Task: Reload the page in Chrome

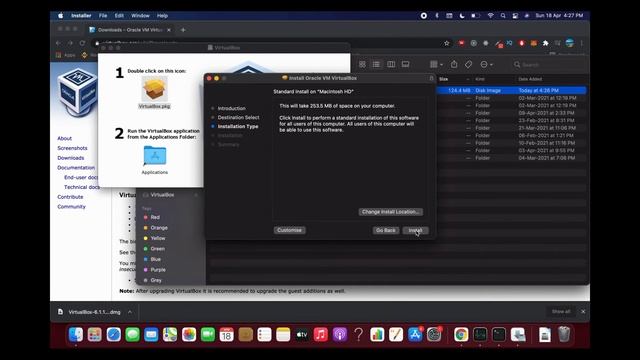Action: pyautogui.click(x=82, y=43)
